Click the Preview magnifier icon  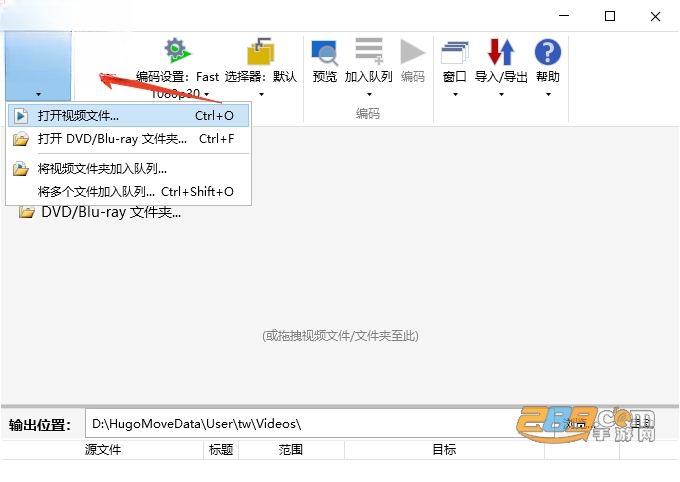(324, 52)
